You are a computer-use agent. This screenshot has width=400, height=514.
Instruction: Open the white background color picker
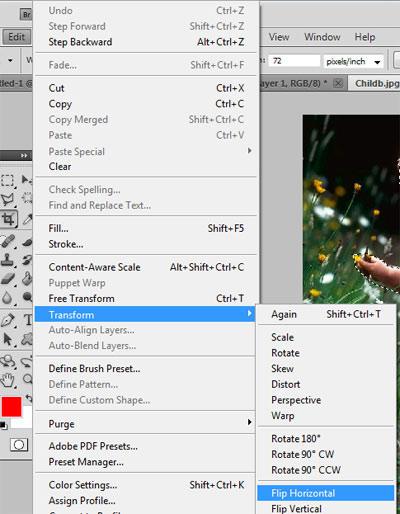click(x=26, y=421)
